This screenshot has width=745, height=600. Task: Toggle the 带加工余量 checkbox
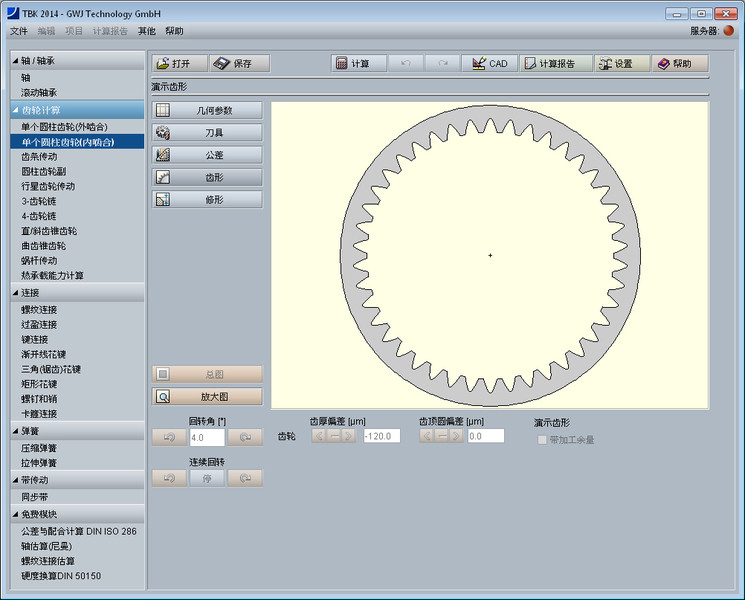click(543, 440)
